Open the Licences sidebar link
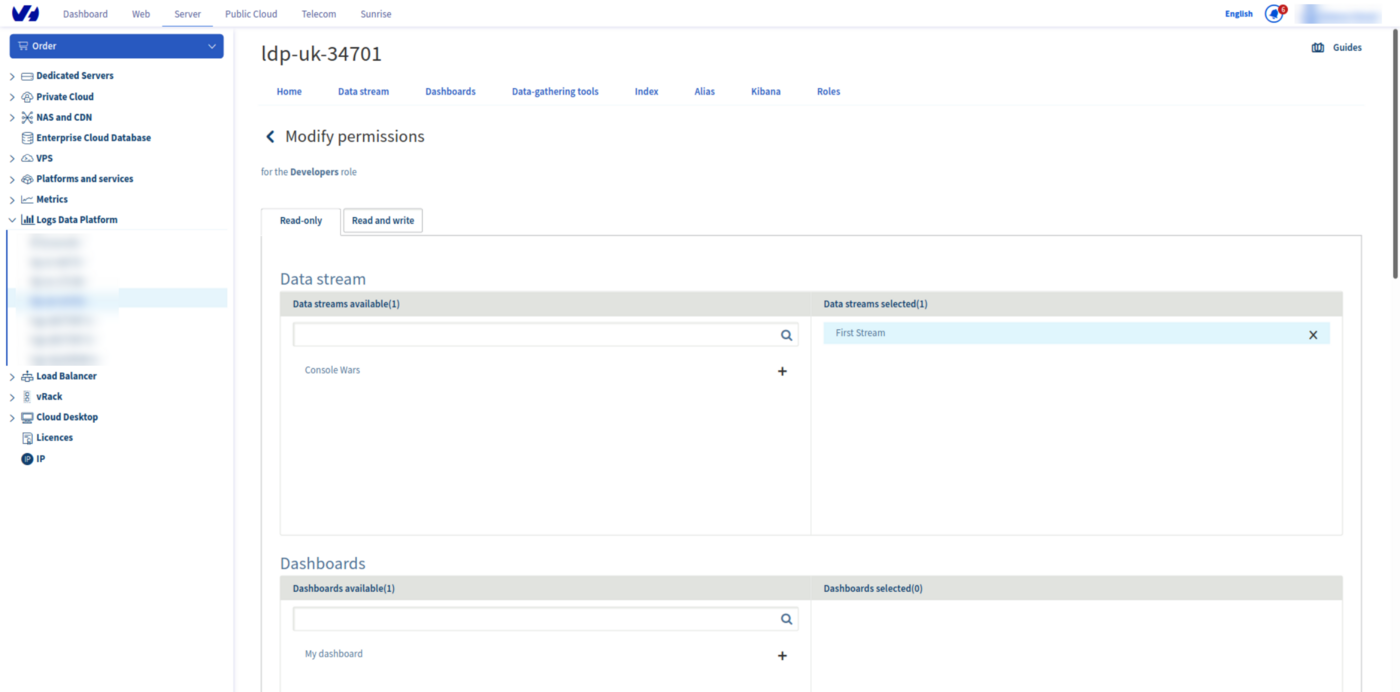The image size is (1400, 692). pos(54,438)
